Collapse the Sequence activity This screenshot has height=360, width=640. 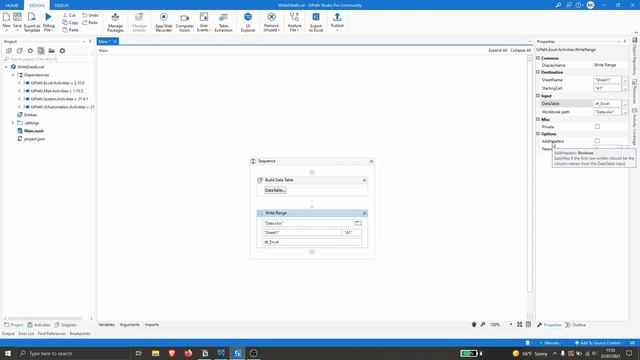point(371,161)
